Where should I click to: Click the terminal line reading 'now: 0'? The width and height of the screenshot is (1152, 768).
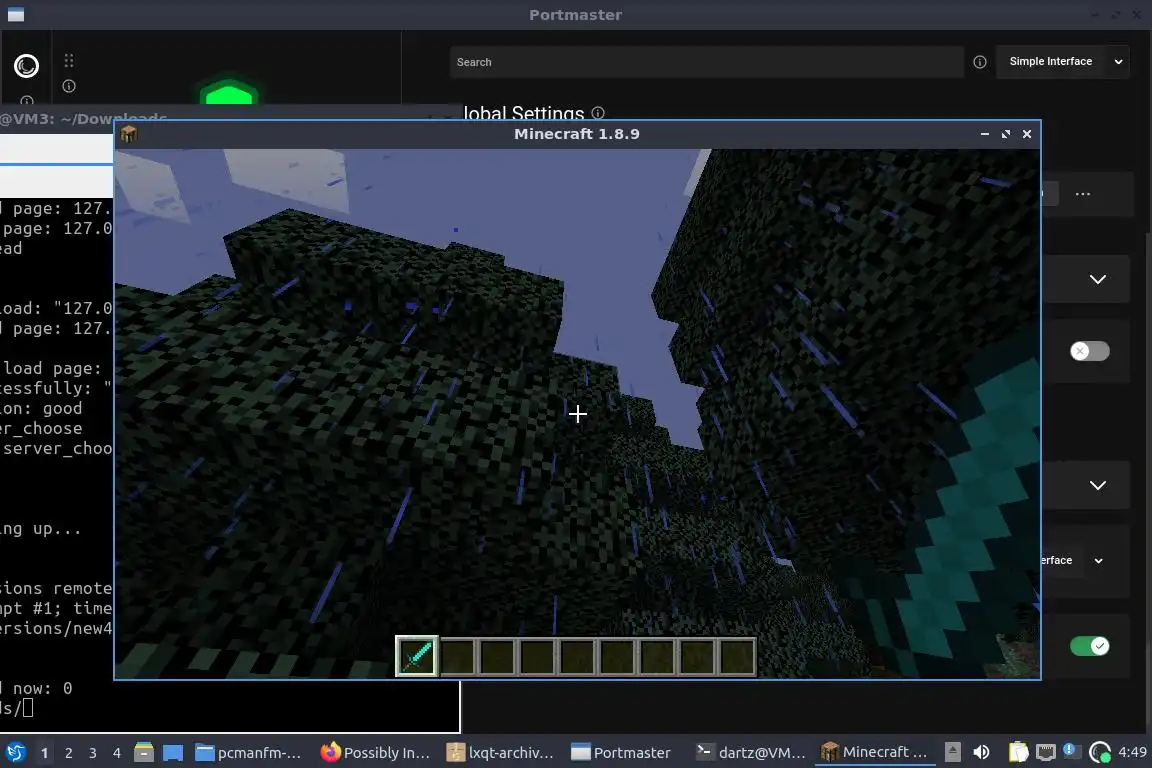click(36, 689)
